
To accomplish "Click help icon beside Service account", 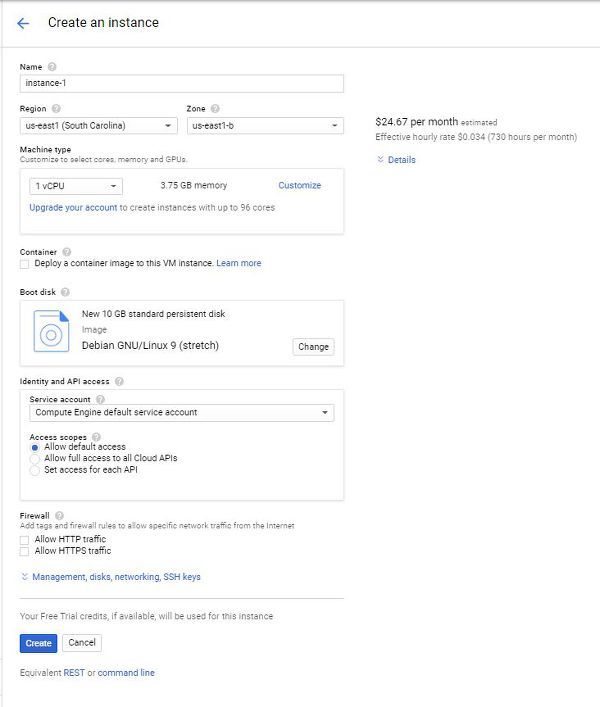I will pyautogui.click(x=100, y=399).
